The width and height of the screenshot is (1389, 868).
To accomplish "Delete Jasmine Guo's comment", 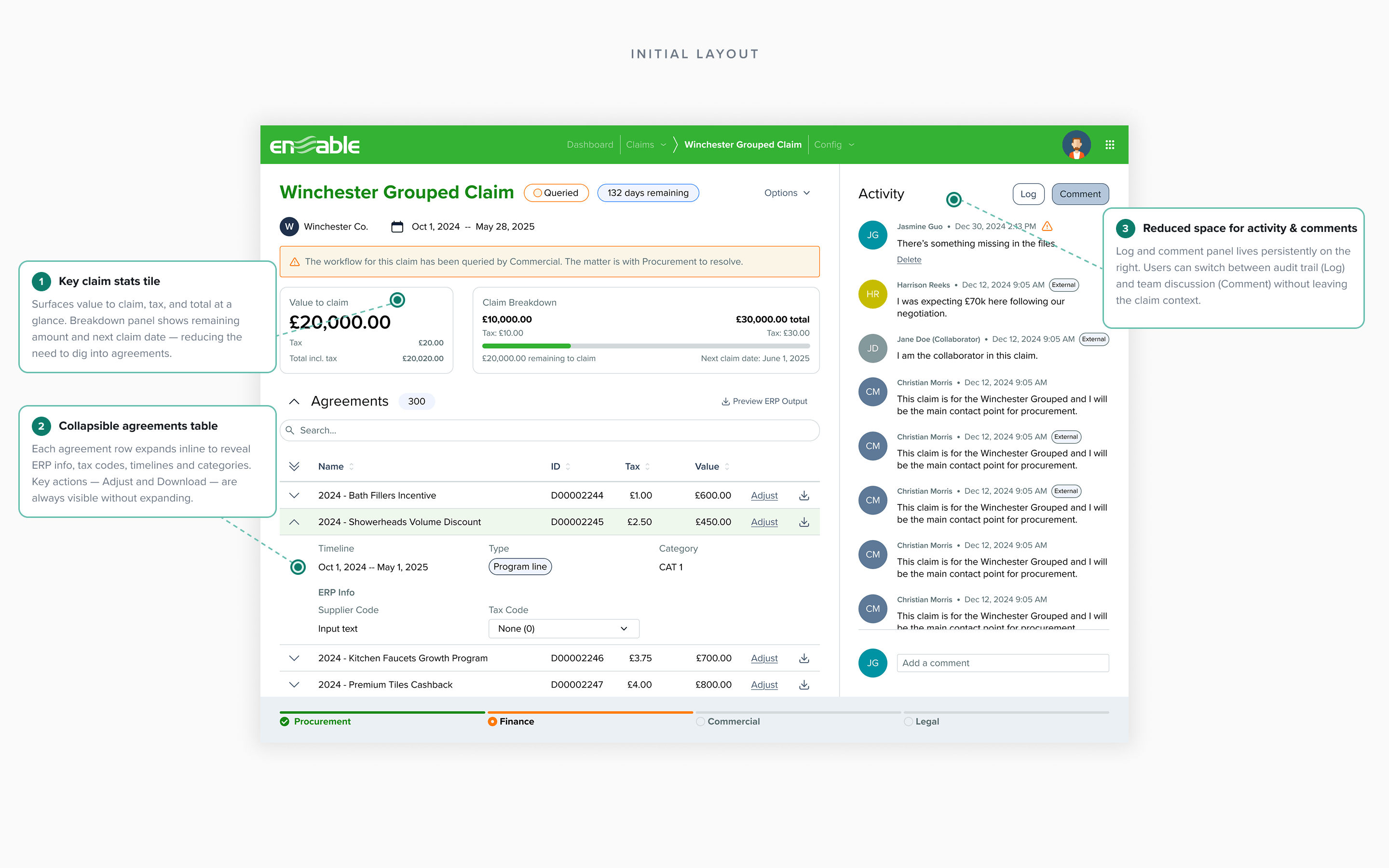I will point(909,259).
